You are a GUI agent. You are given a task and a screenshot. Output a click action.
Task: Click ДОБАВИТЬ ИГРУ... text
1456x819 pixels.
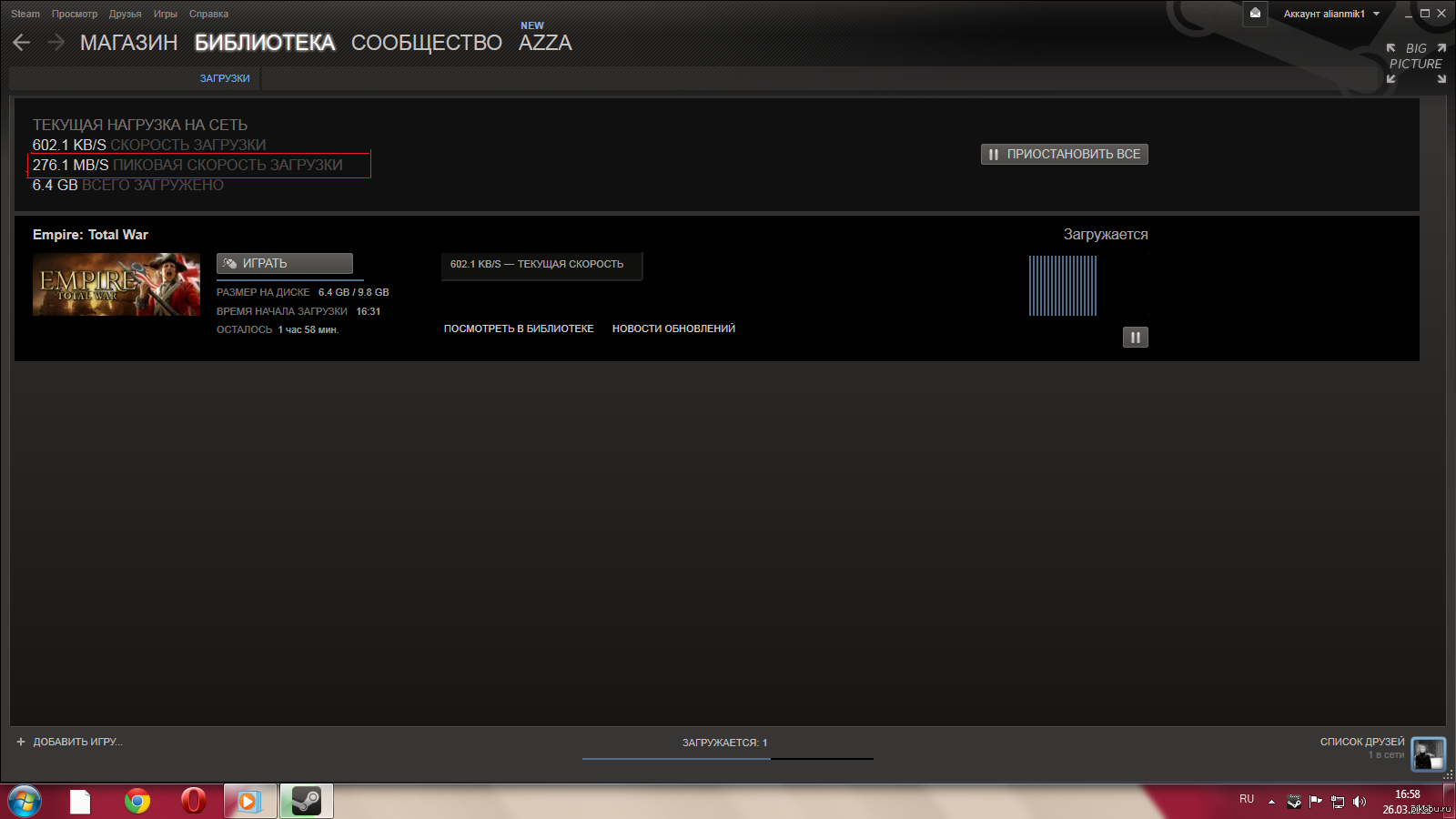tap(78, 742)
